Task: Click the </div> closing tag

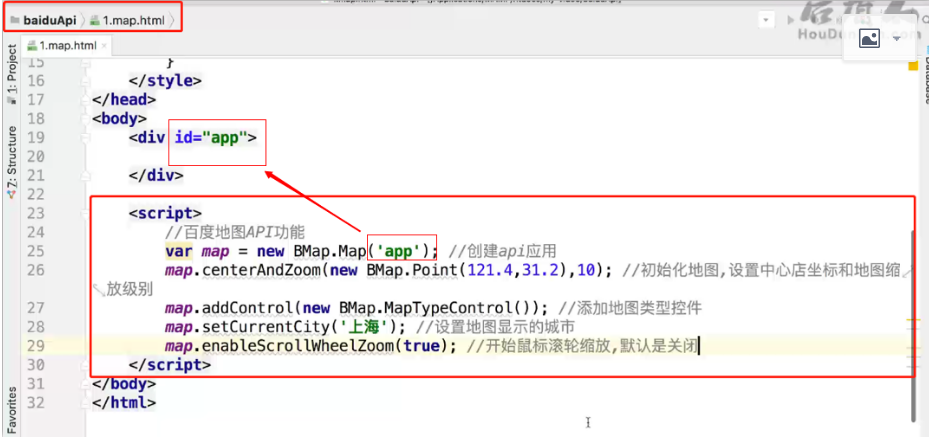Action: click(x=156, y=175)
